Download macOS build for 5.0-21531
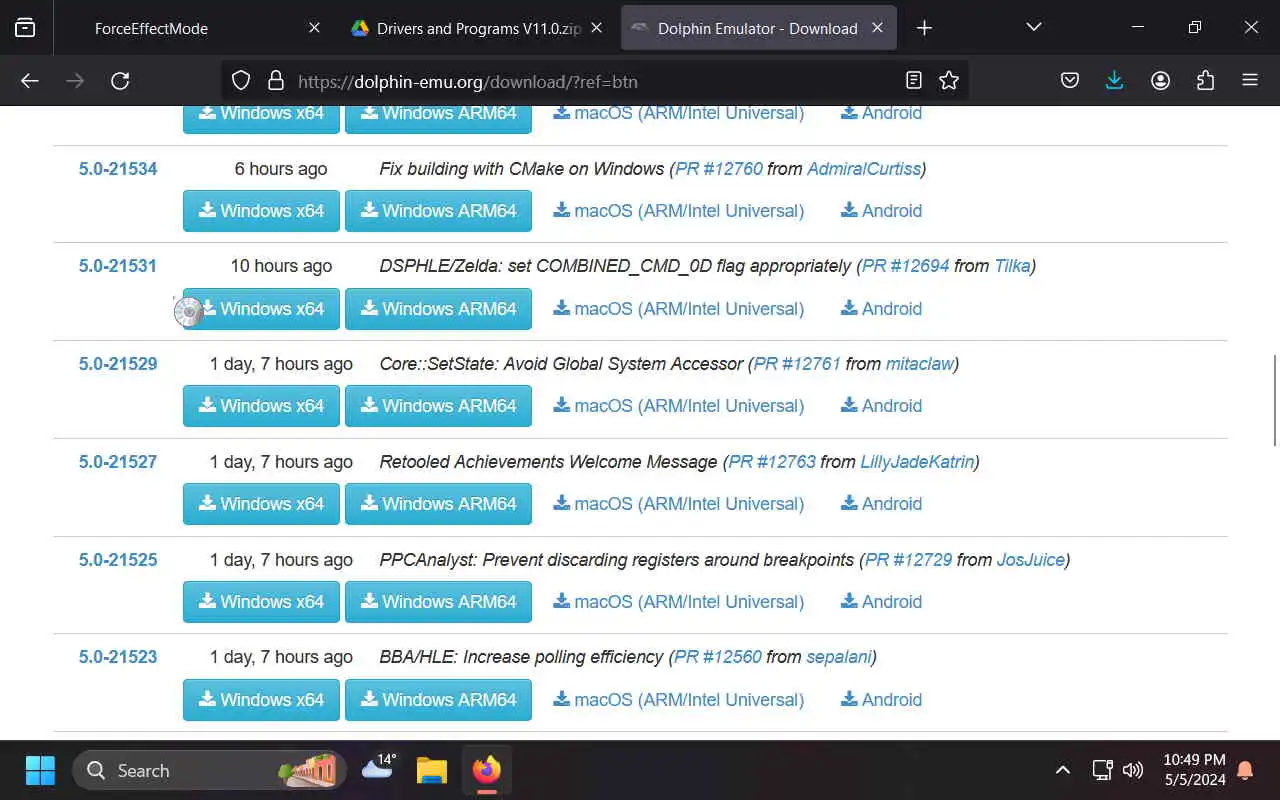This screenshot has height=800, width=1280. pyautogui.click(x=679, y=309)
